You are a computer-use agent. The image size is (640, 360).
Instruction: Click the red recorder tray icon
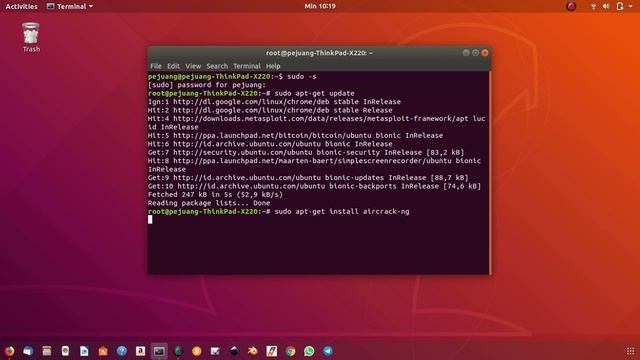pos(571,6)
